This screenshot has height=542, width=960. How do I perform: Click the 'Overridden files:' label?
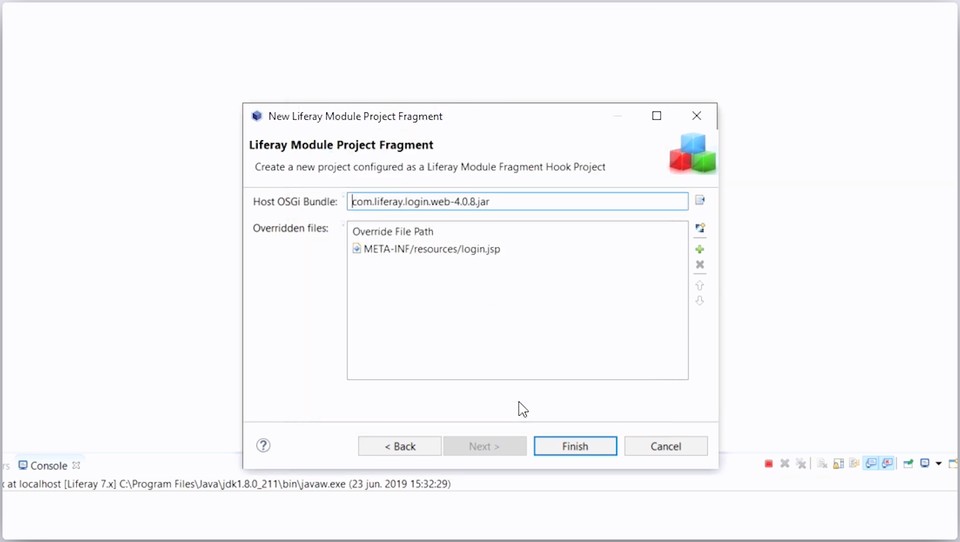coord(291,228)
